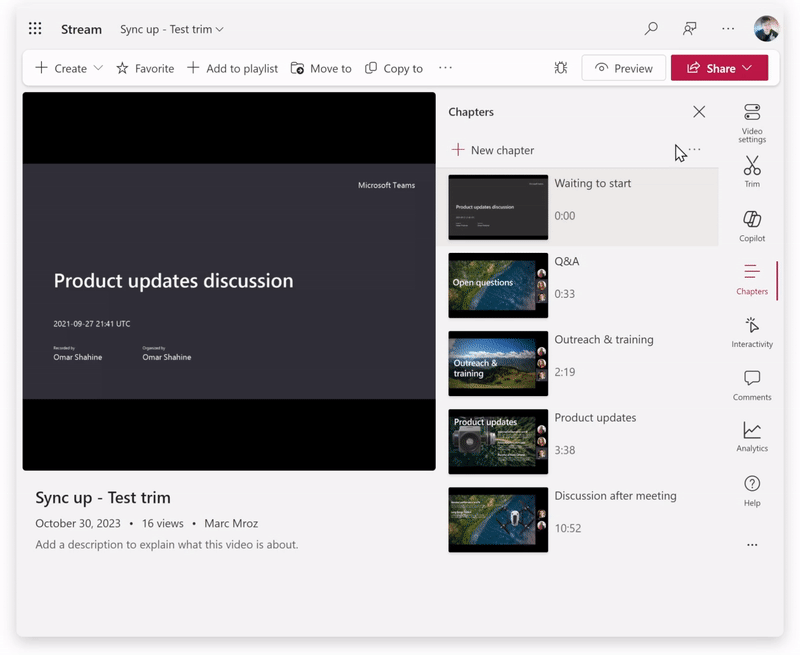
Task: Open the Analytics panel
Action: click(x=752, y=436)
